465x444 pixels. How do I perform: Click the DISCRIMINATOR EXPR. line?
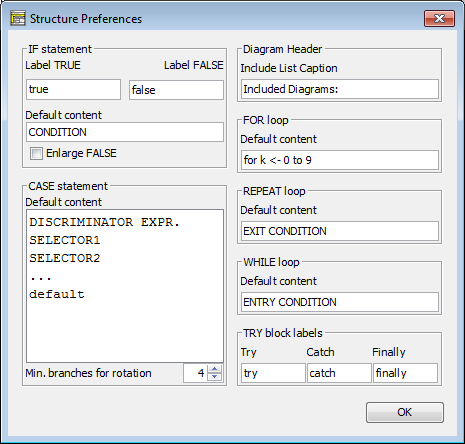point(105,222)
